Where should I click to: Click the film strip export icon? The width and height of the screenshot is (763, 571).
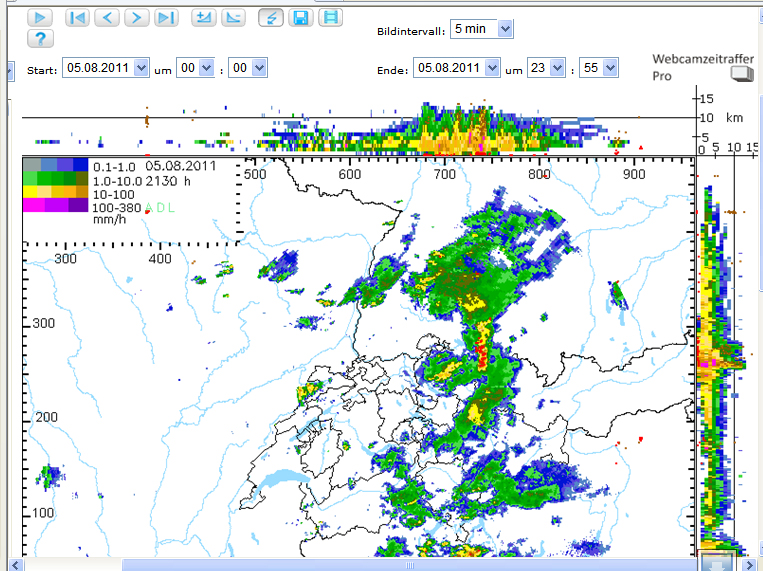(x=330, y=17)
